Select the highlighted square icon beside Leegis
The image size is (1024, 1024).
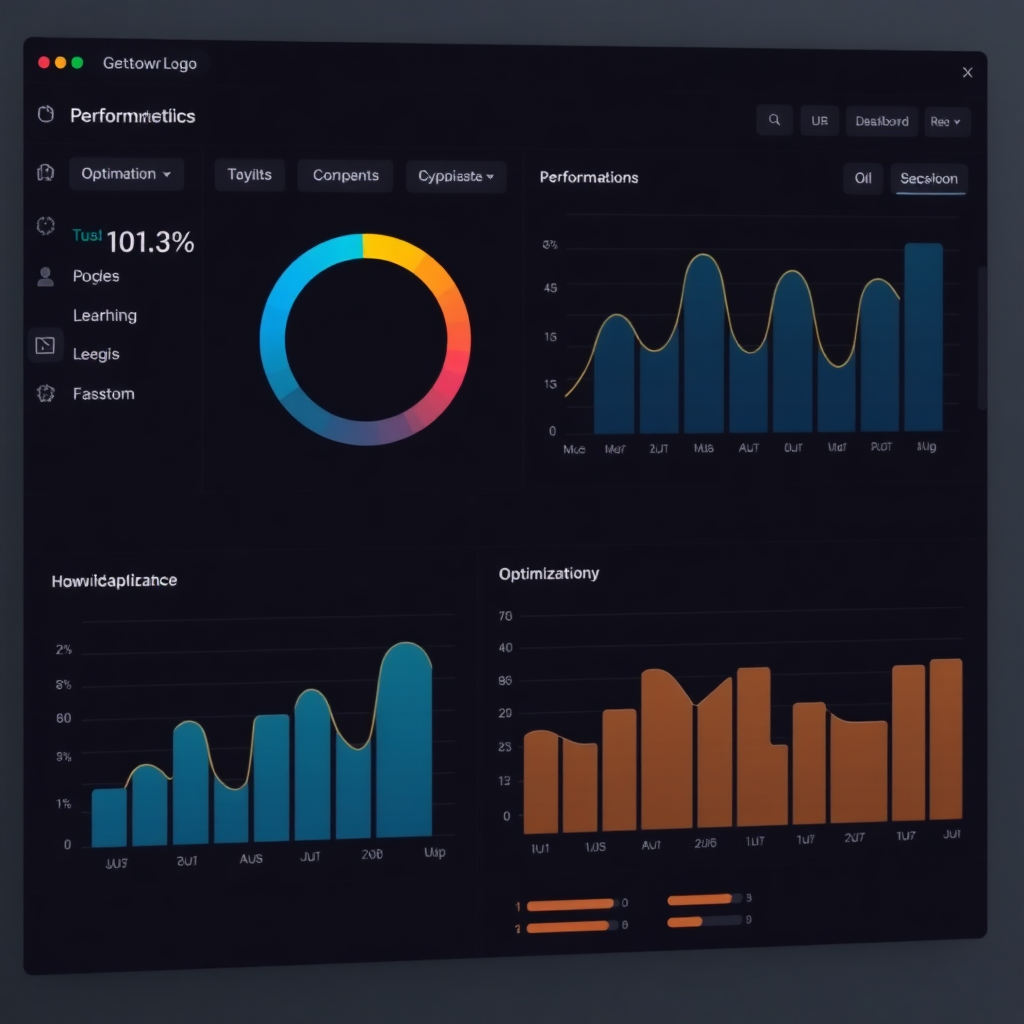(45, 345)
